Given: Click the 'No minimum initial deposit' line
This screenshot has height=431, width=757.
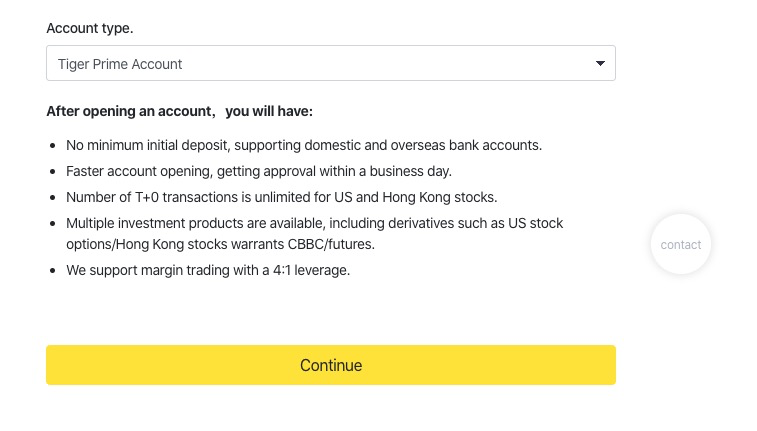Looking at the screenshot, I should click(x=303, y=145).
